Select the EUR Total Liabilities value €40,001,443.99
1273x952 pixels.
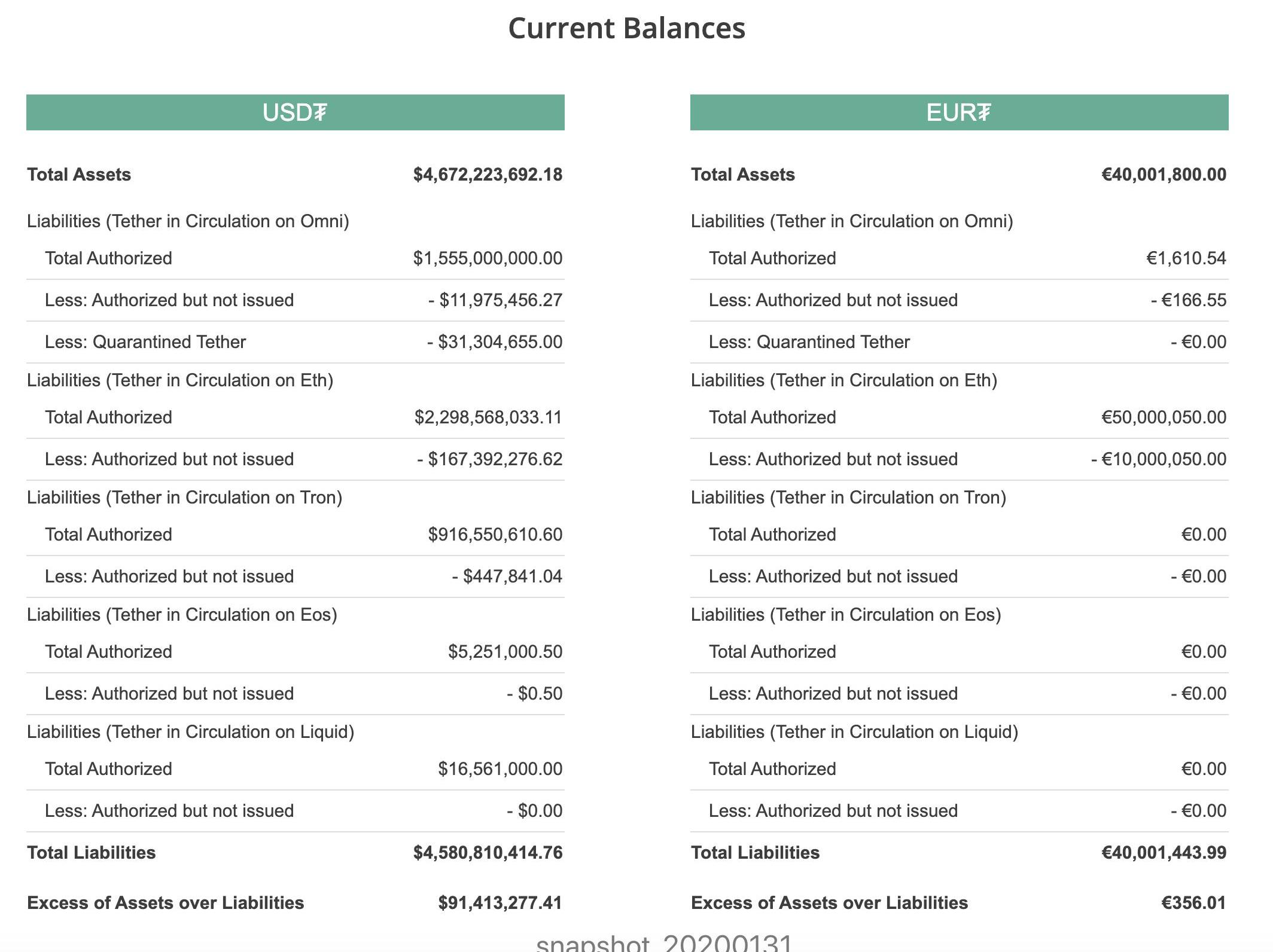[x=1164, y=853]
